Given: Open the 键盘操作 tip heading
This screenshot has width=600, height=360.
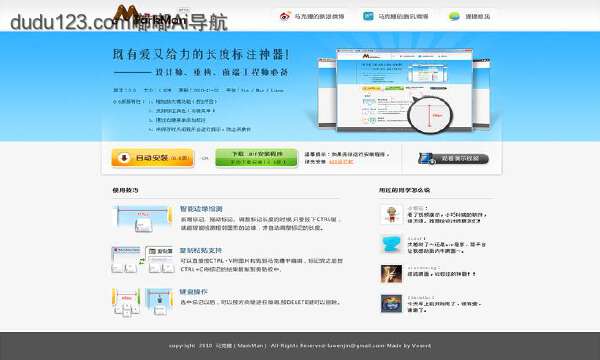Looking at the screenshot, I should [194, 292].
